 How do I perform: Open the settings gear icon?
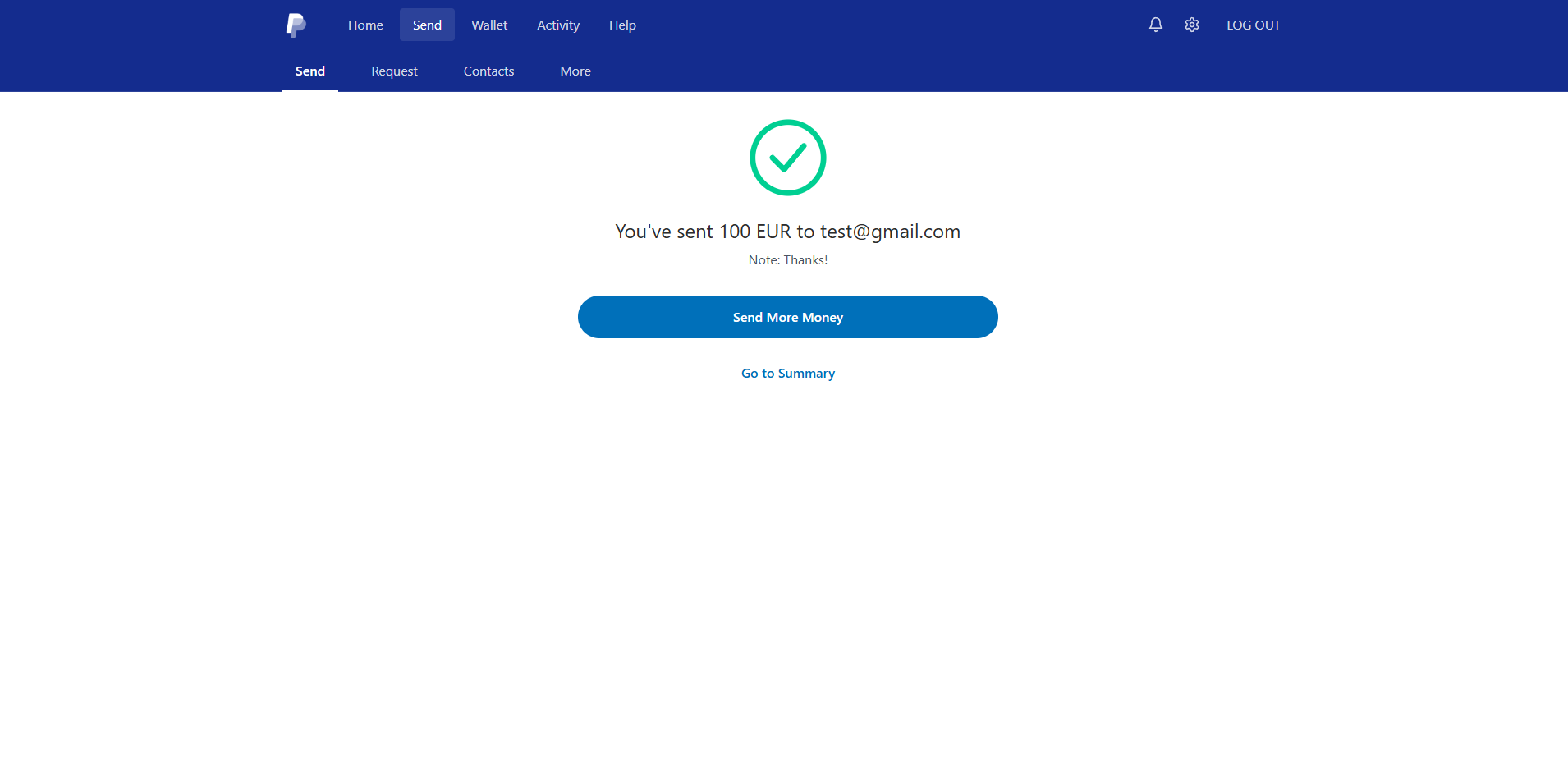point(1192,25)
